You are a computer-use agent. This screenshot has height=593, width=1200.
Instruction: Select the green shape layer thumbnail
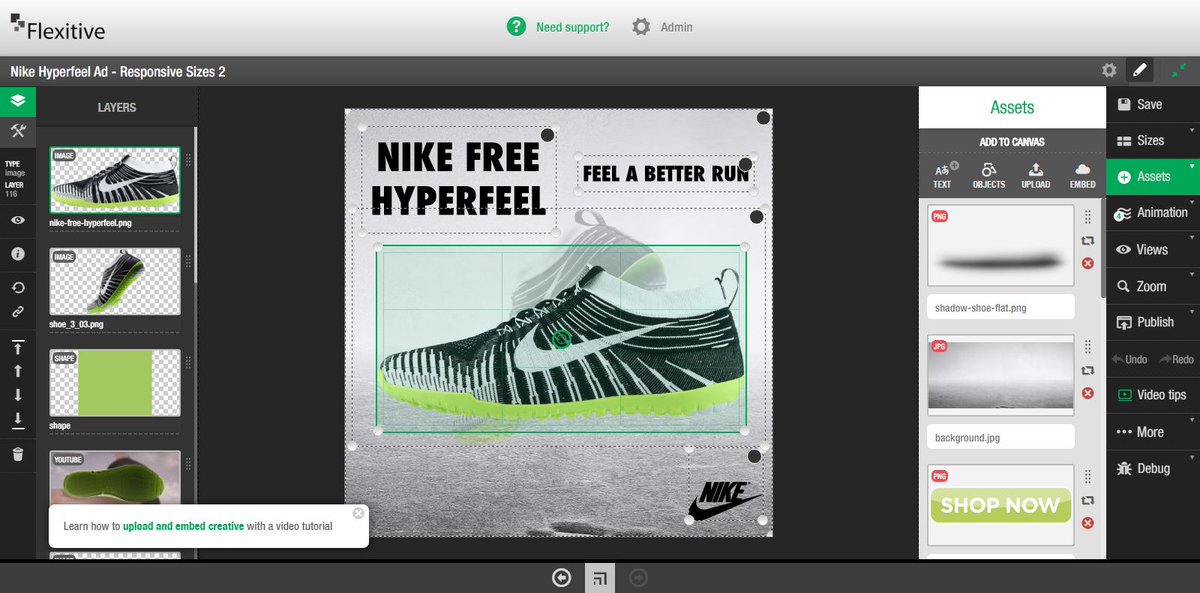(115, 383)
